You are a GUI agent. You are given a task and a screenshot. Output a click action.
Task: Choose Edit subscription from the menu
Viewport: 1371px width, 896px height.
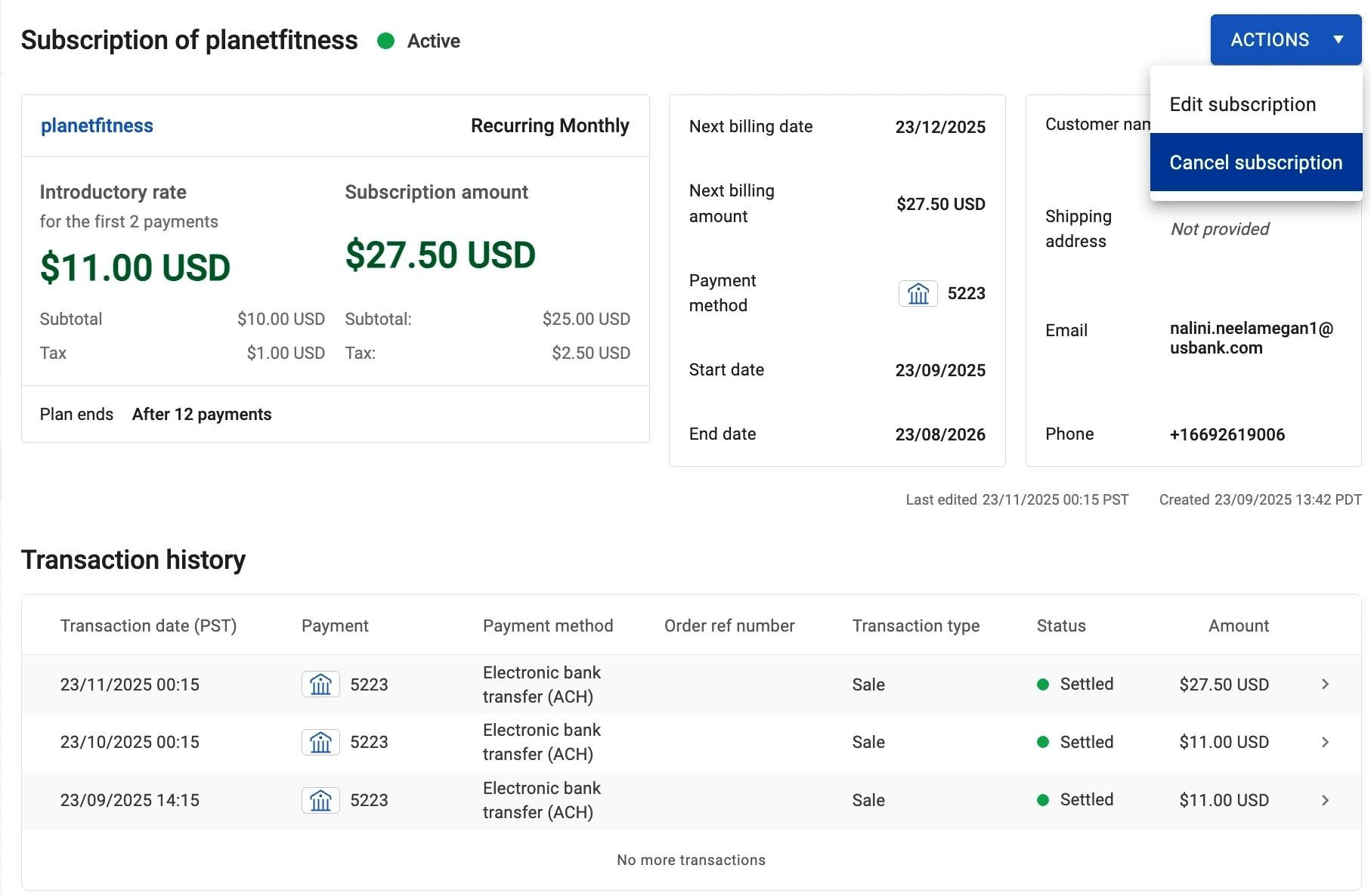coord(1243,104)
